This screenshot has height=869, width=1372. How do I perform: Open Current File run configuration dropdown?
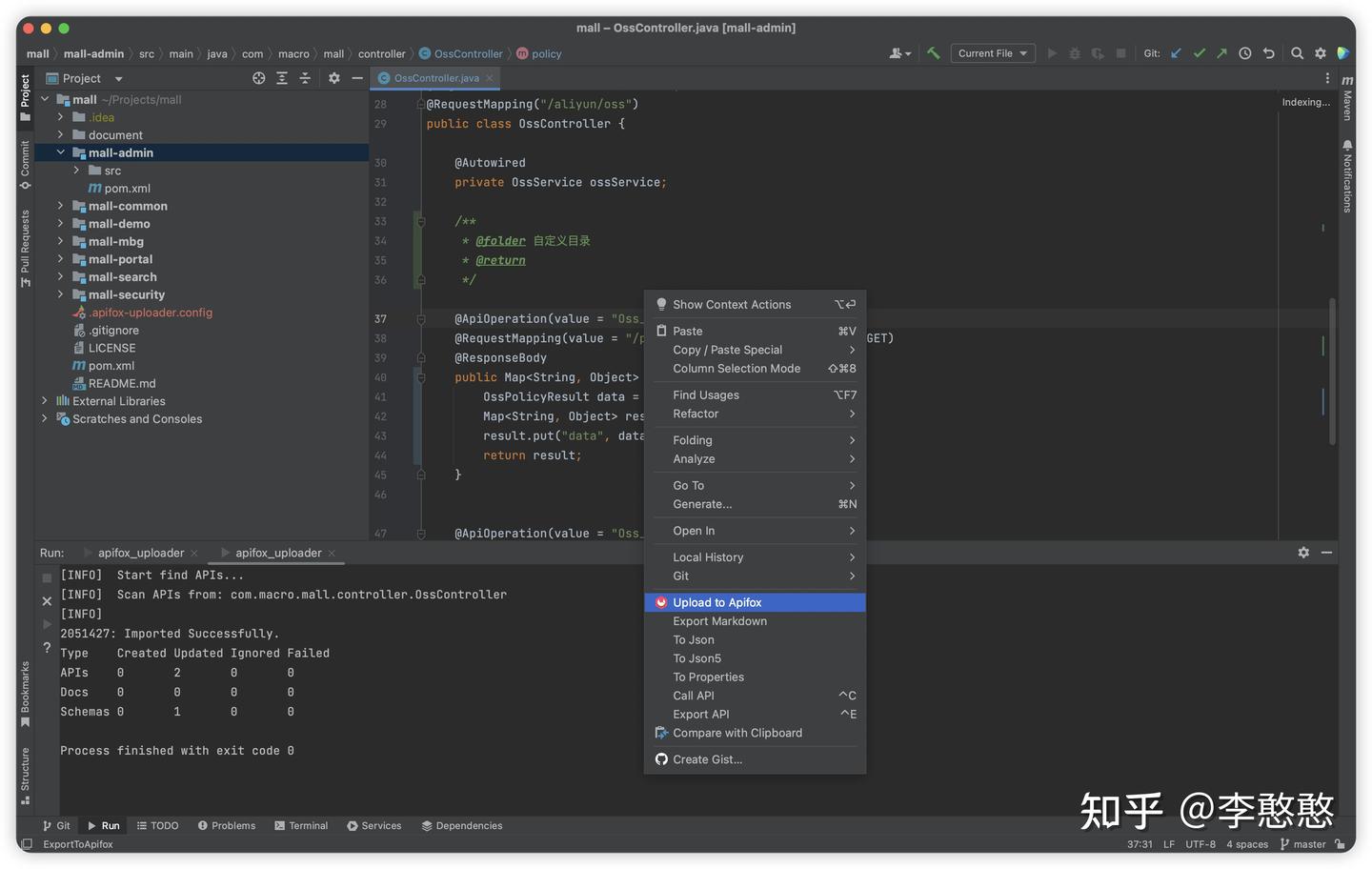[993, 53]
